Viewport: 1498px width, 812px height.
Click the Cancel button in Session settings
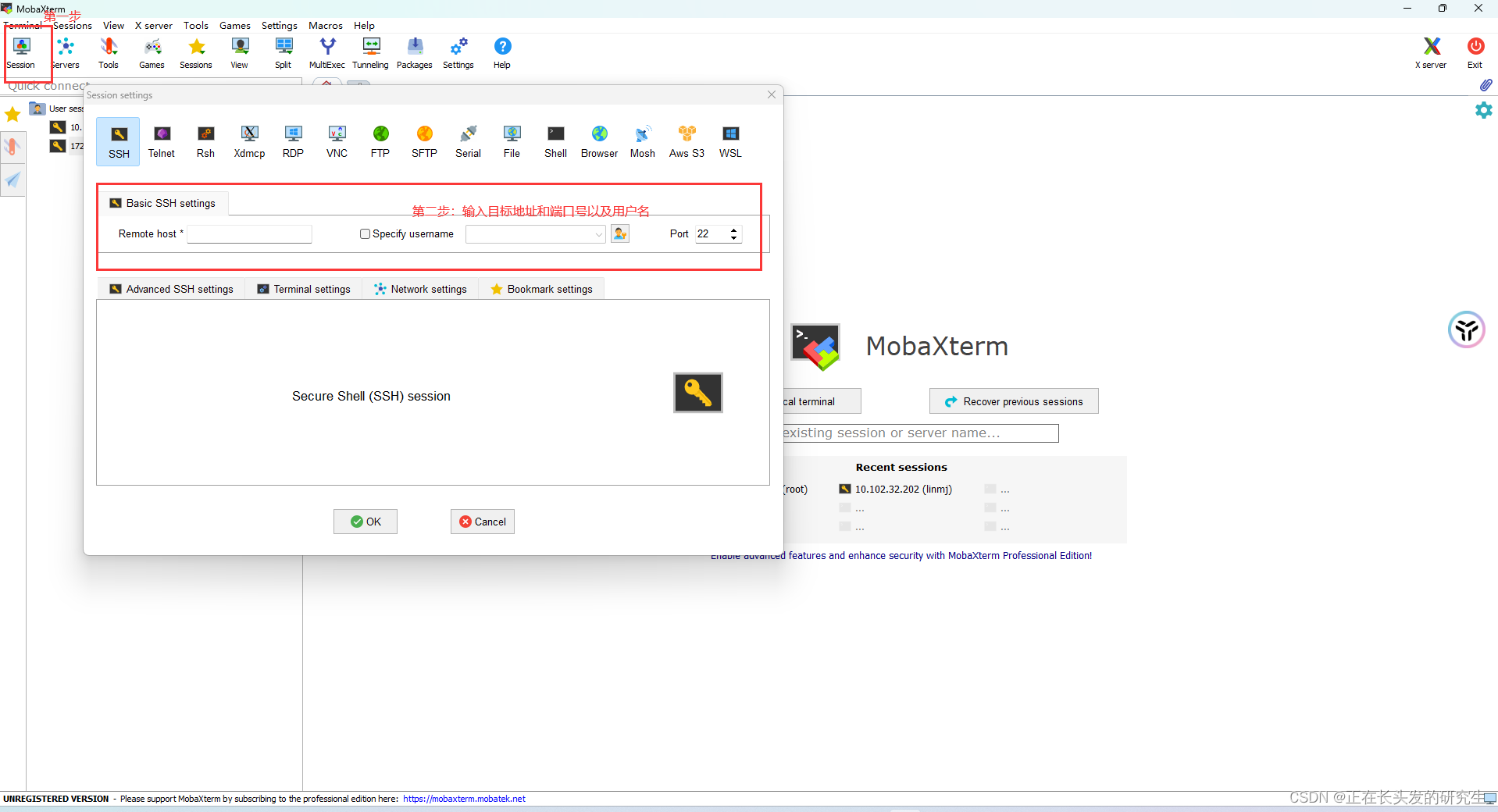coord(483,522)
